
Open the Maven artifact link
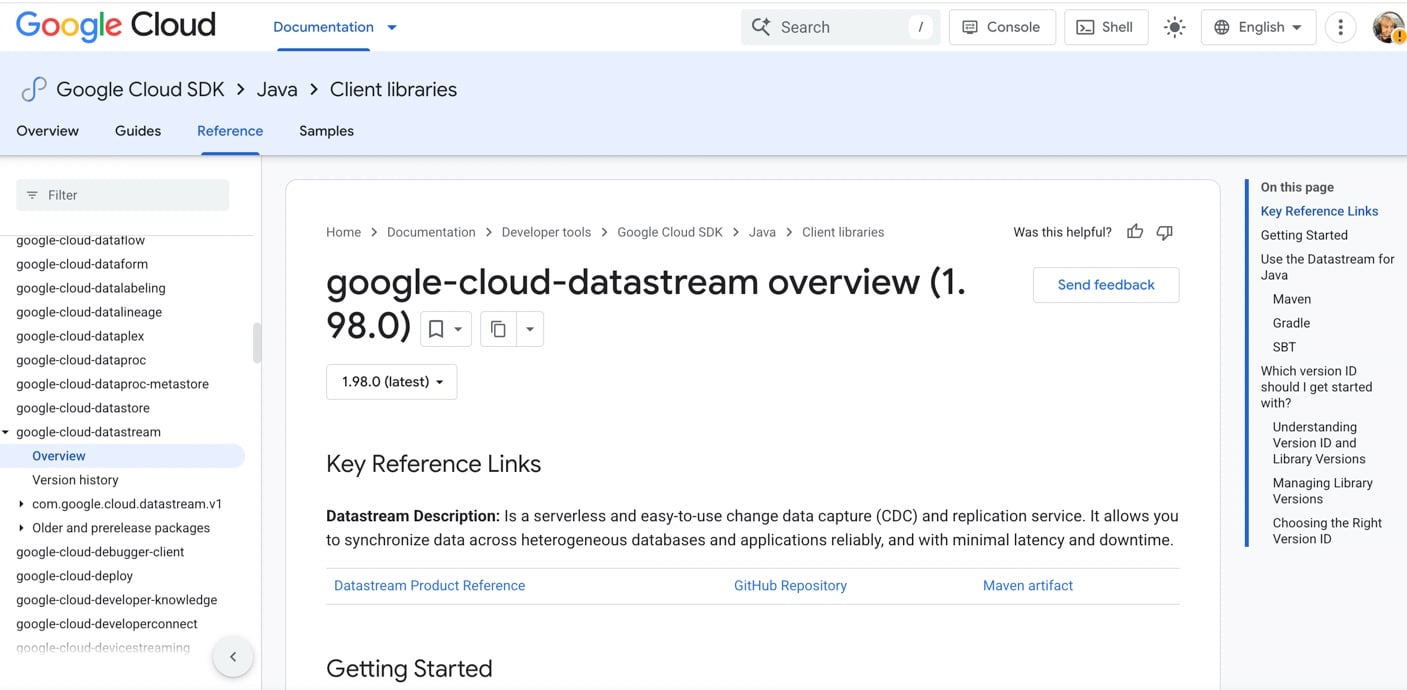[x=1028, y=586]
